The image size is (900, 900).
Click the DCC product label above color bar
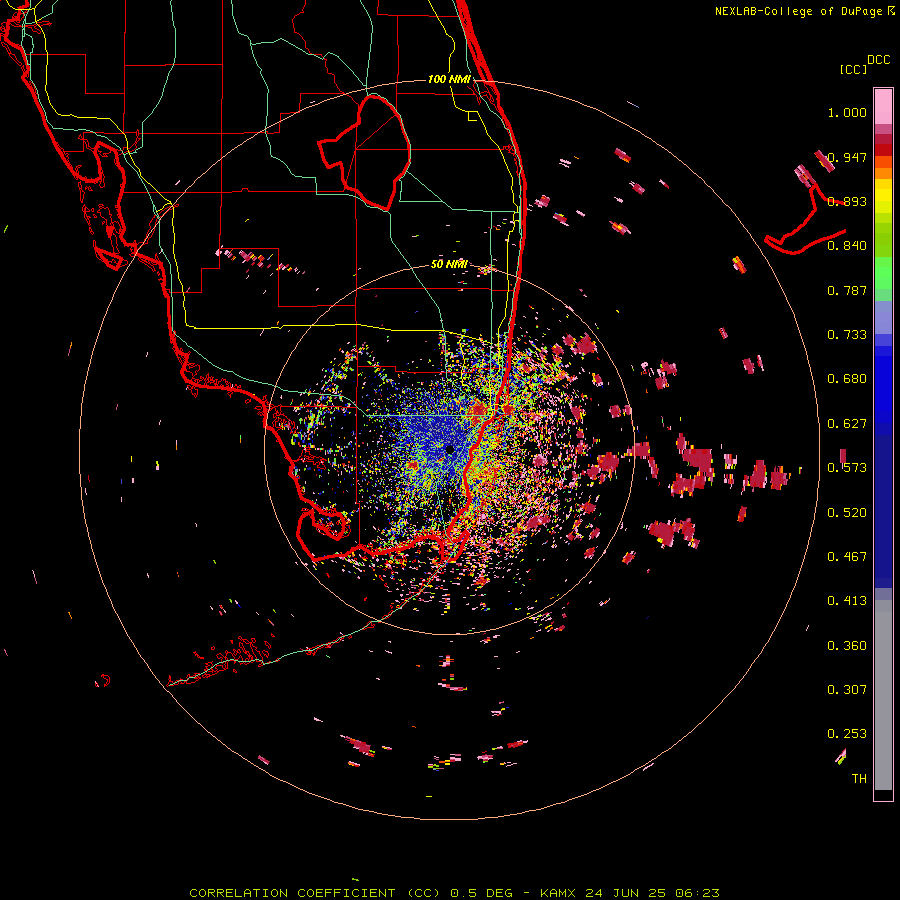(878, 60)
